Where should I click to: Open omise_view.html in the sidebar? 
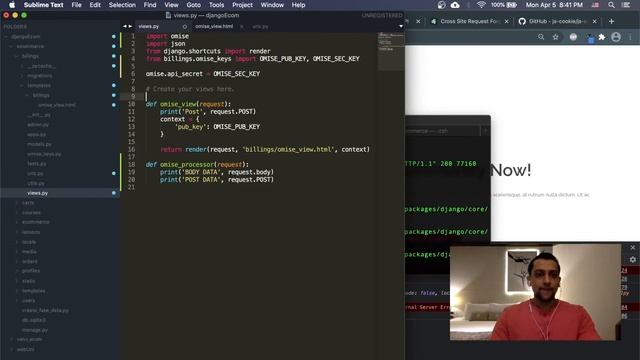point(57,105)
